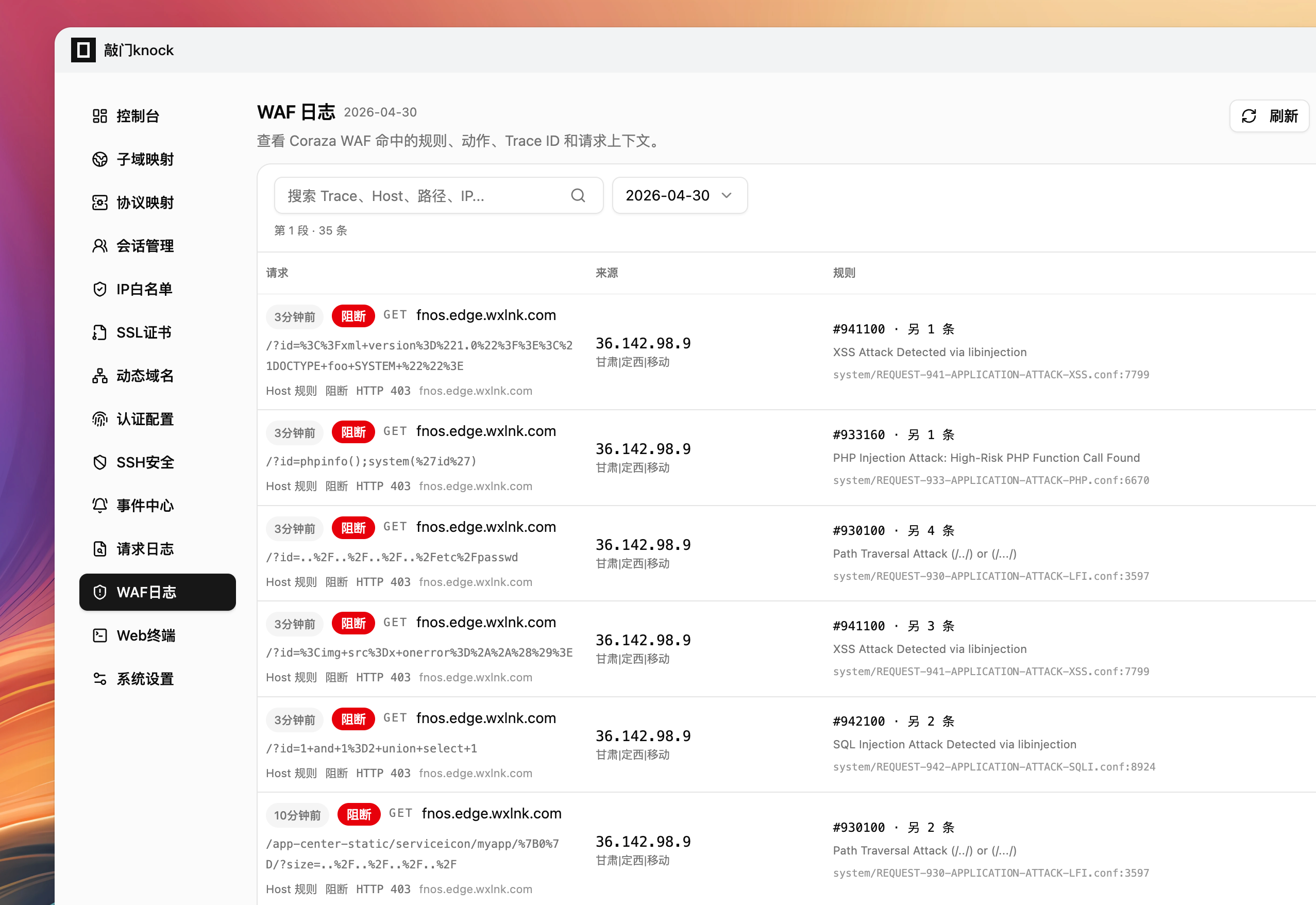Click 阻断 badge on img onerror request row
This screenshot has width=1316, height=905.
tap(353, 623)
